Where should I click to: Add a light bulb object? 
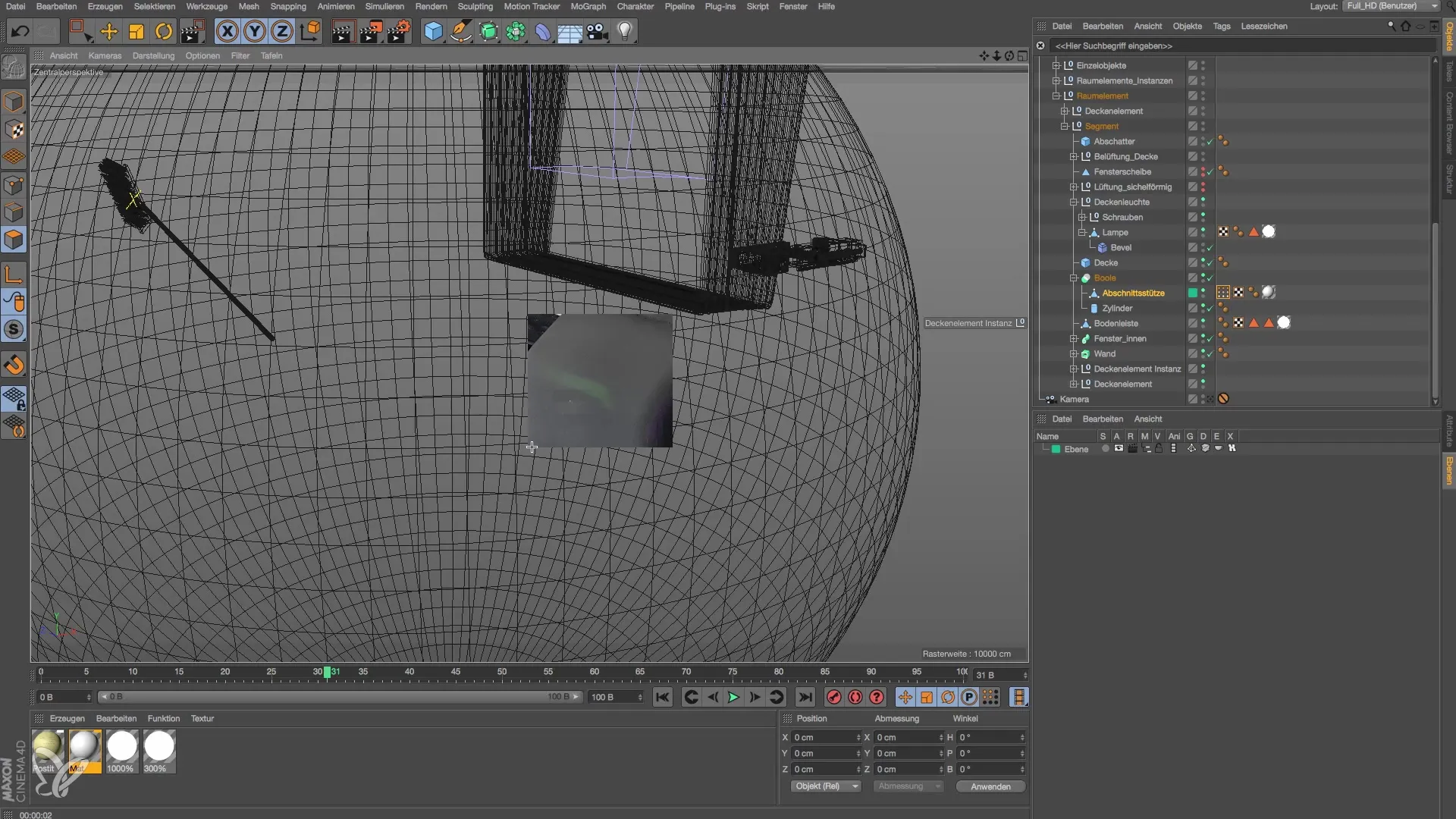(625, 31)
